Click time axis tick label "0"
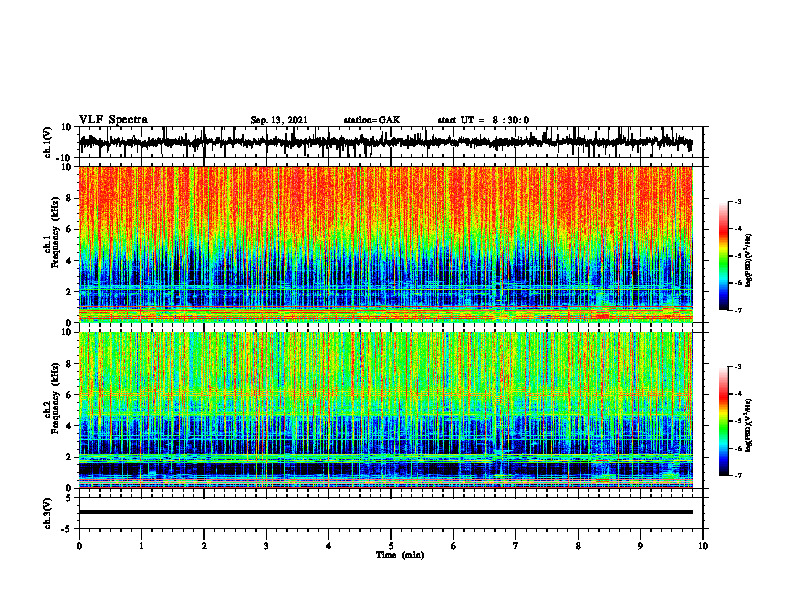The height and width of the screenshot is (612, 792). tap(79, 546)
